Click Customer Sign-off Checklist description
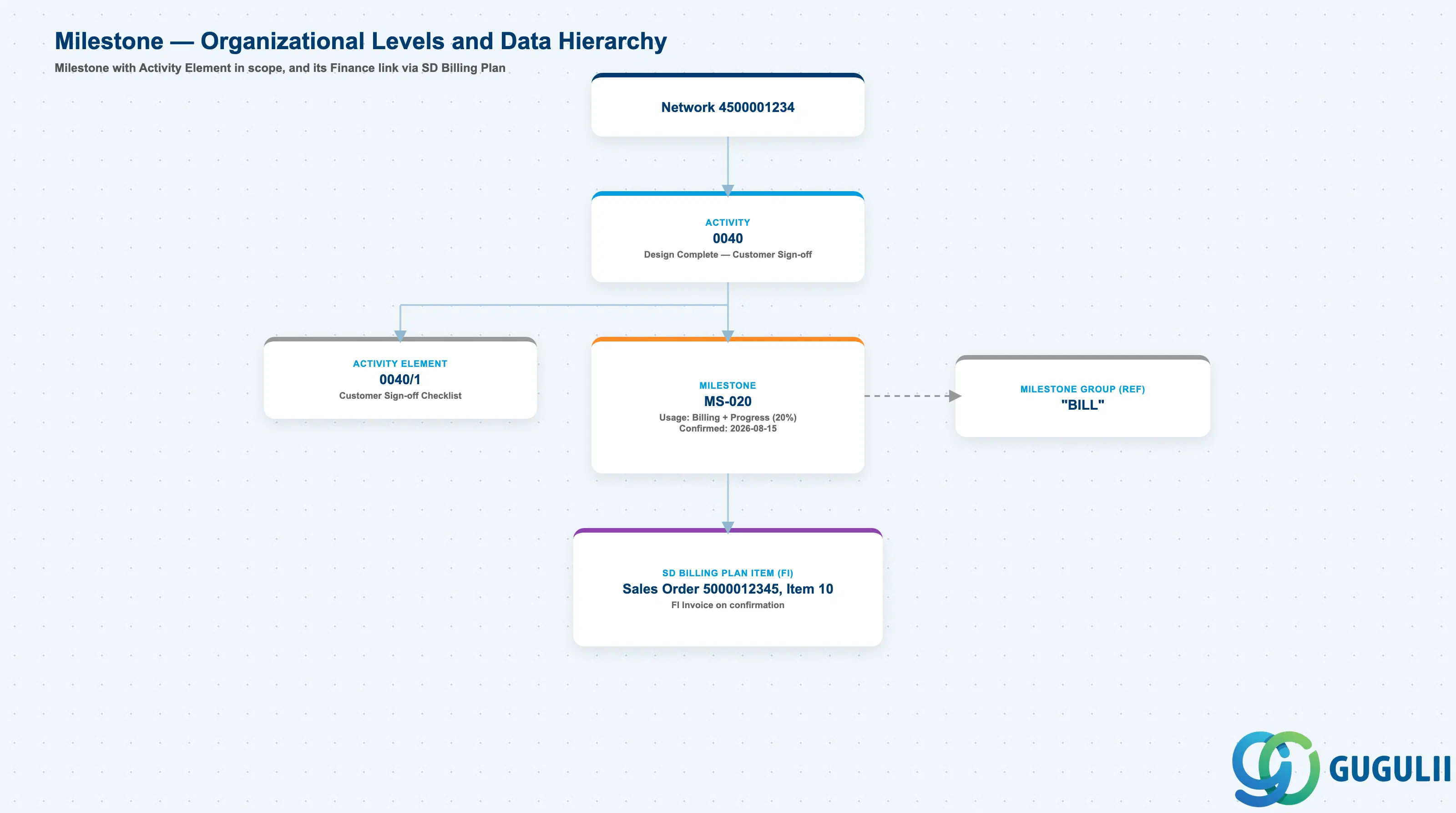1456x813 pixels. pos(400,396)
